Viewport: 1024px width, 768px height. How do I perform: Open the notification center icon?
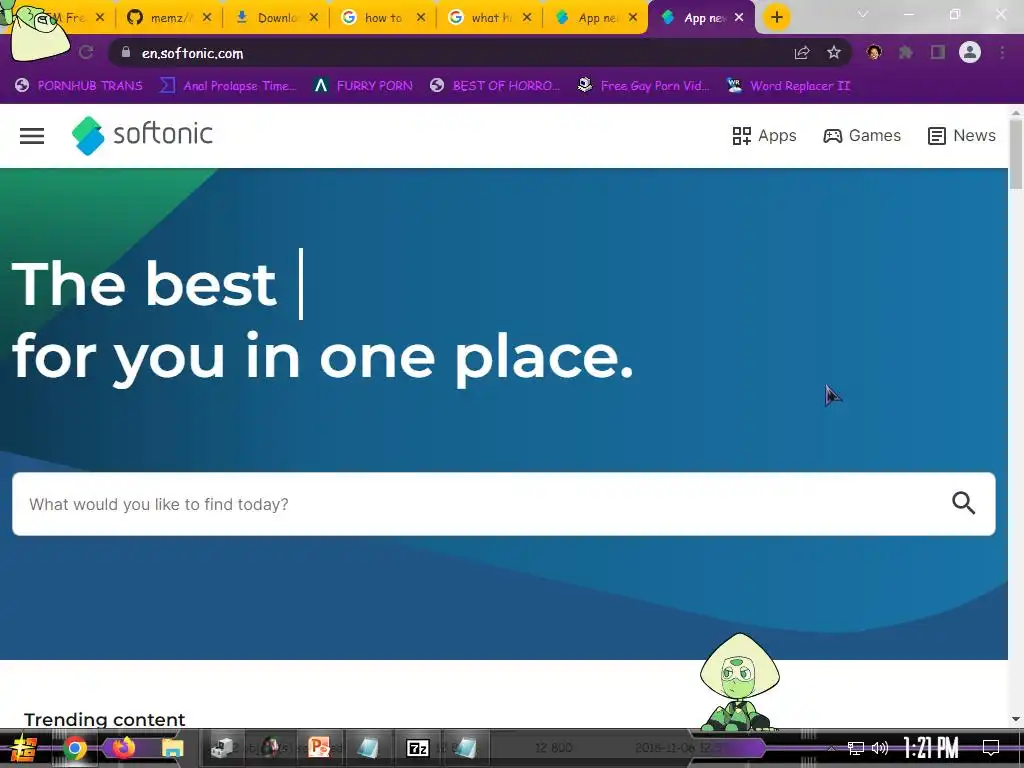(991, 748)
